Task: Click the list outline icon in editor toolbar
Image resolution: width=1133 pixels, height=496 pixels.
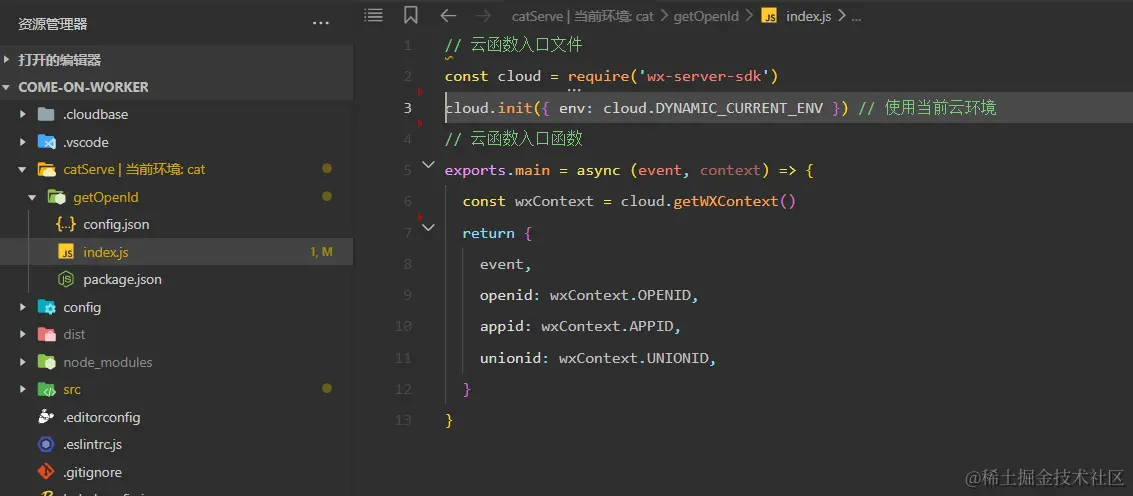Action: click(x=373, y=14)
